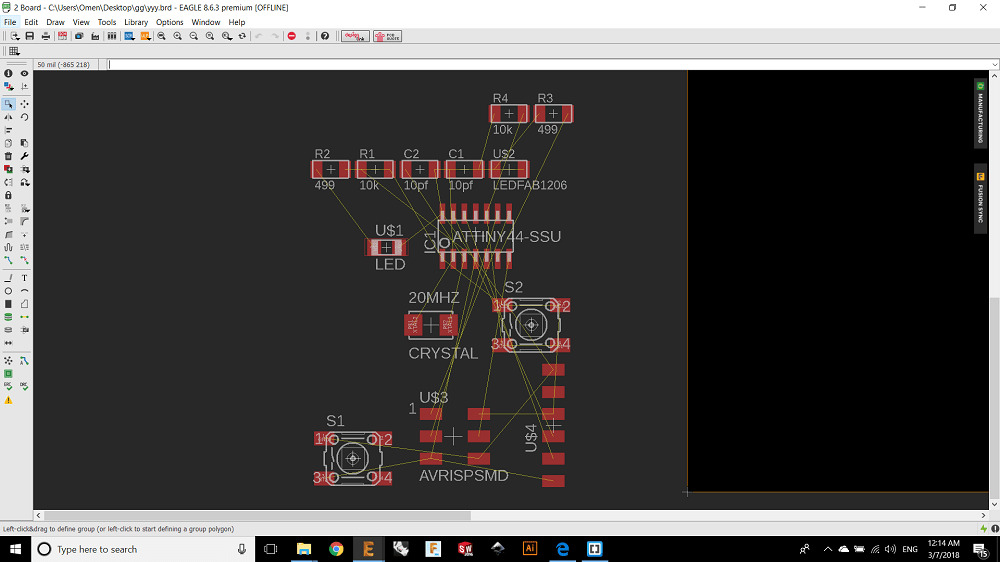Select the Mirror tool
This screenshot has height=562, width=1000.
coord(8,117)
